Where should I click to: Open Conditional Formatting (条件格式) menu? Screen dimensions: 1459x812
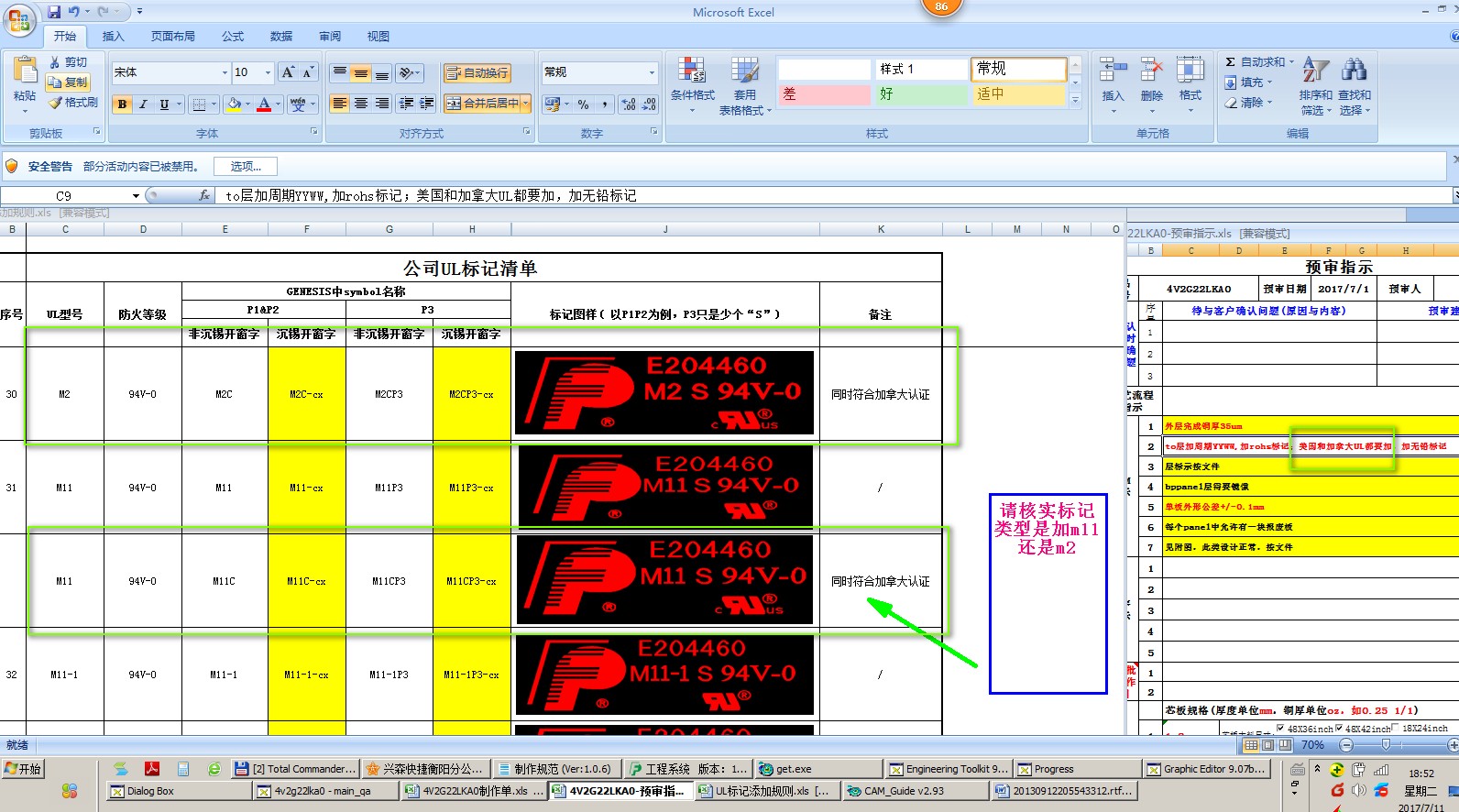tap(692, 86)
